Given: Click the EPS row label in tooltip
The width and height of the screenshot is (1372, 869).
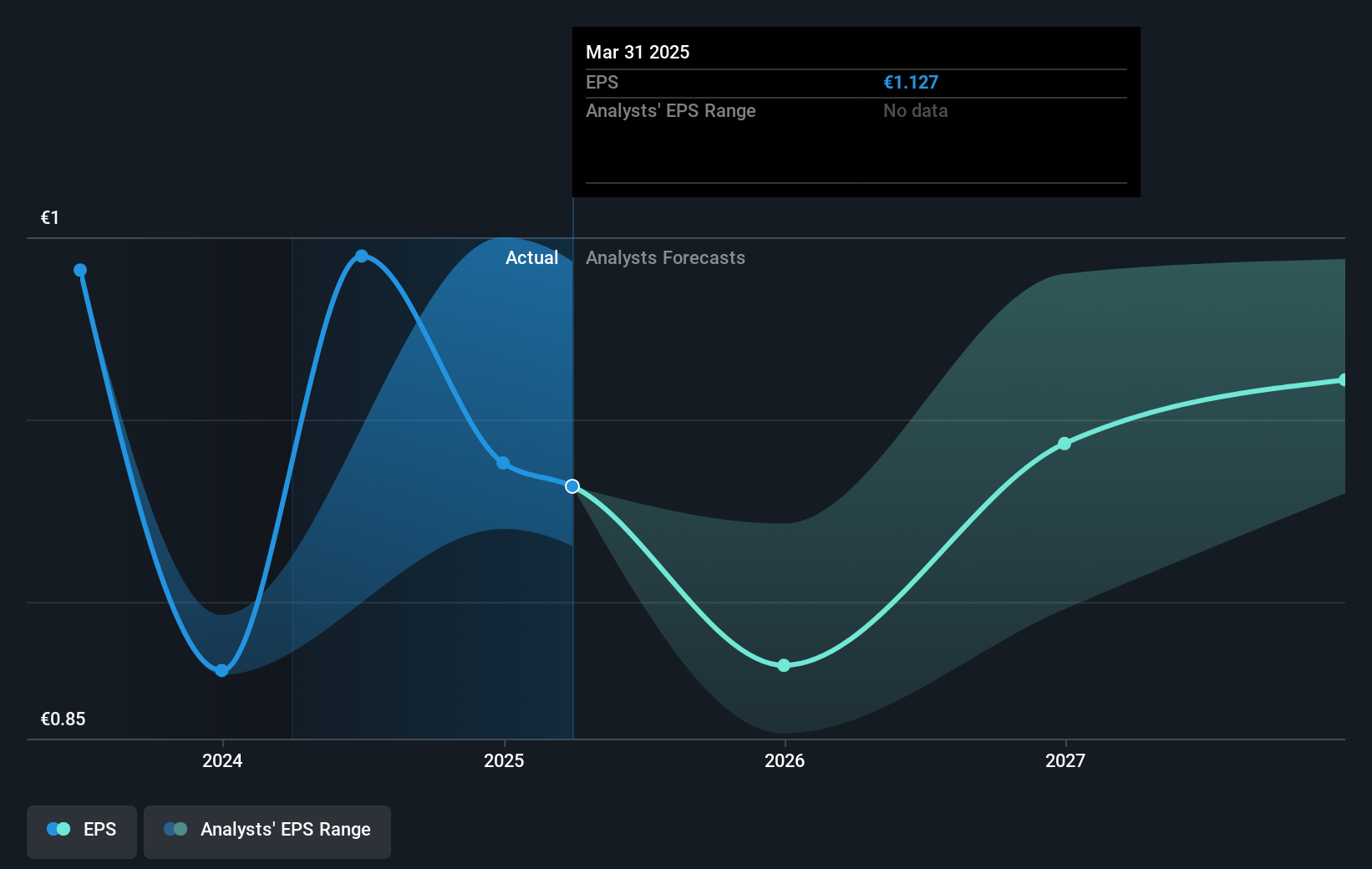Looking at the screenshot, I should point(602,82).
